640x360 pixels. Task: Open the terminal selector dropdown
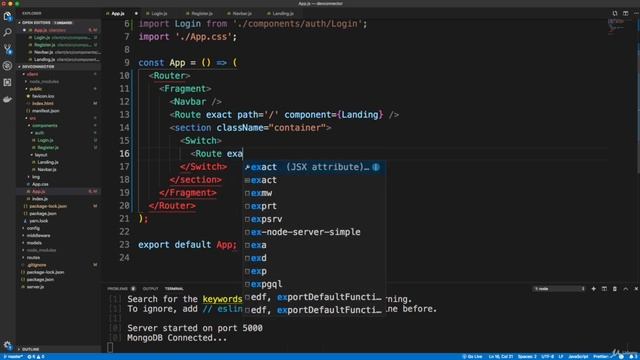tap(559, 289)
